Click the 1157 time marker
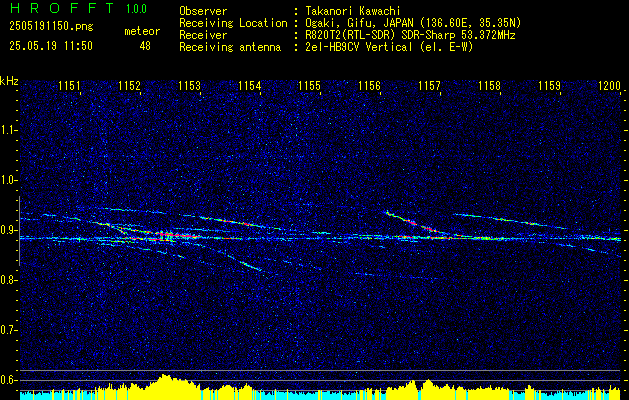 point(429,85)
